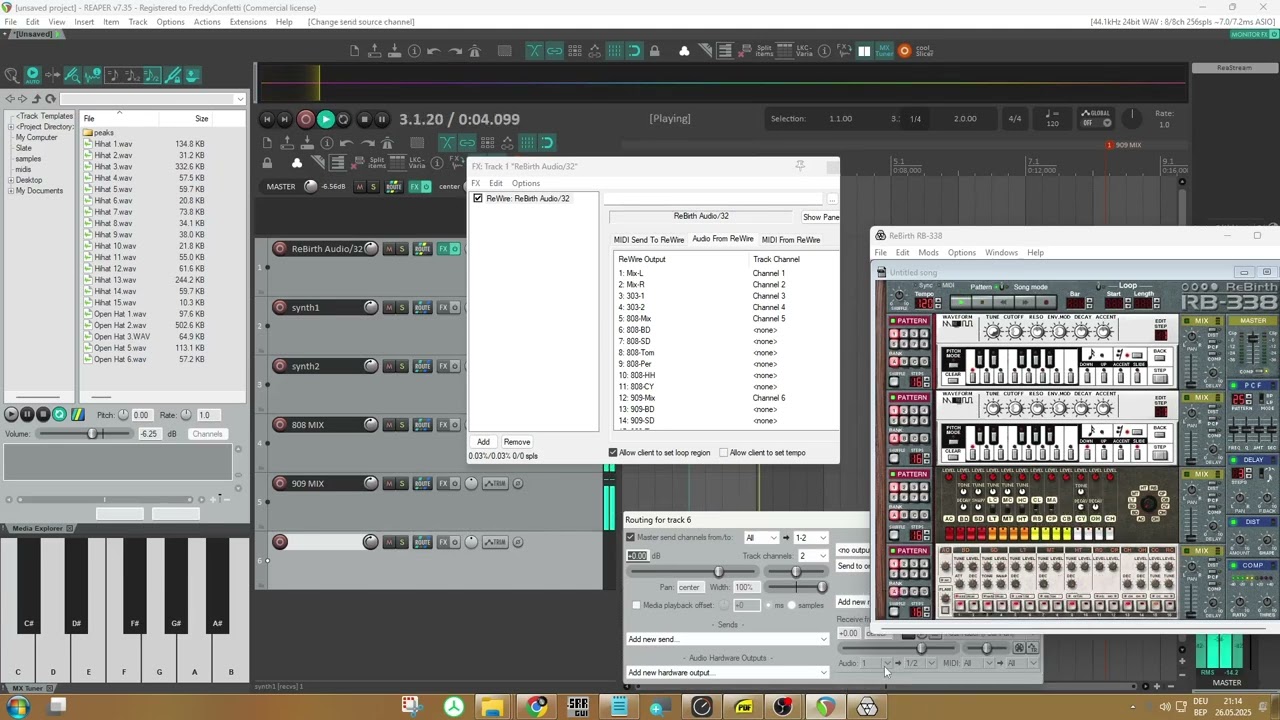Expand Track Templates tree item
1280x720 pixels.
pyautogui.click(x=45, y=116)
